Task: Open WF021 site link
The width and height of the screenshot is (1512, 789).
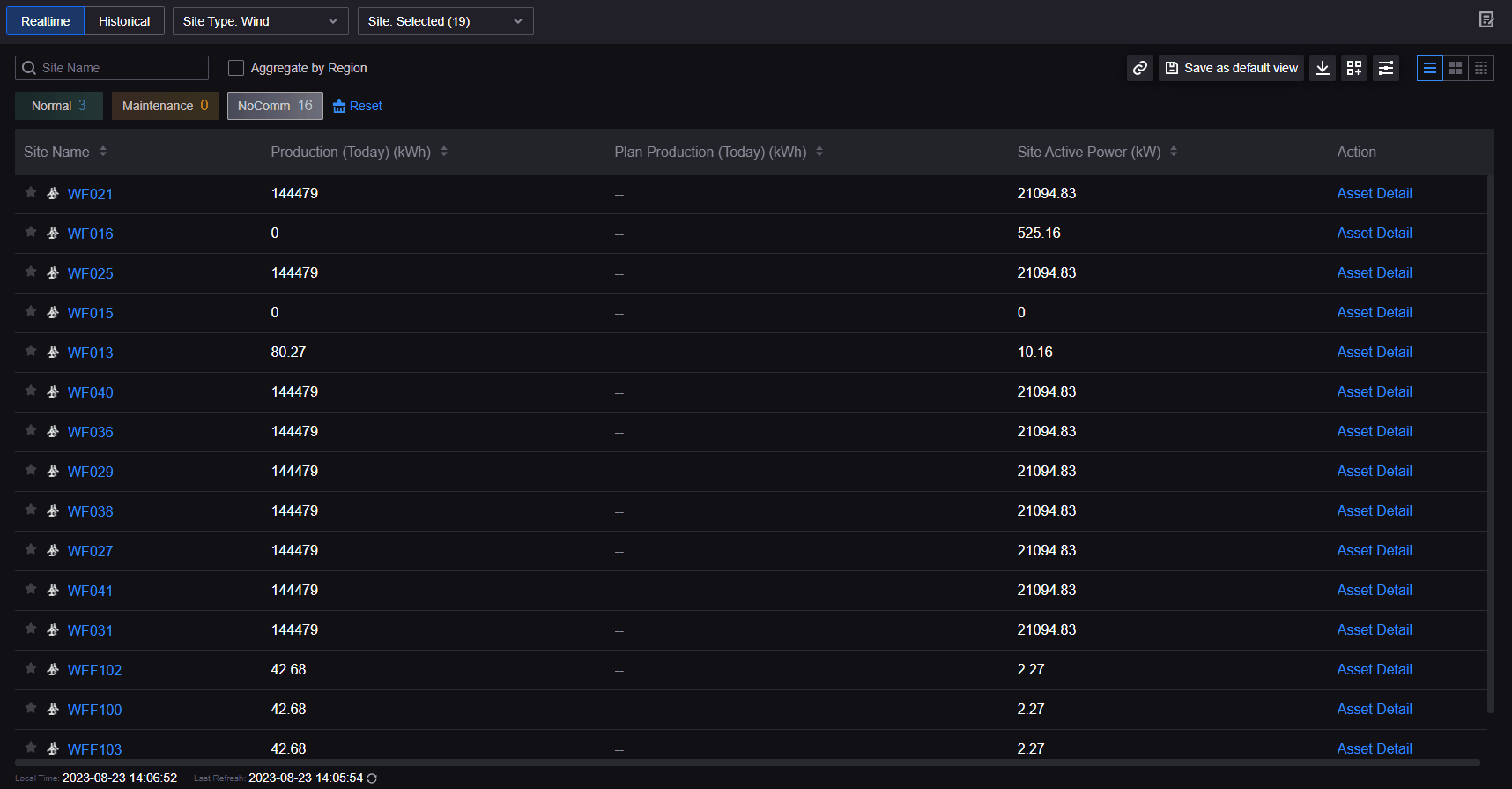Action: point(90,194)
